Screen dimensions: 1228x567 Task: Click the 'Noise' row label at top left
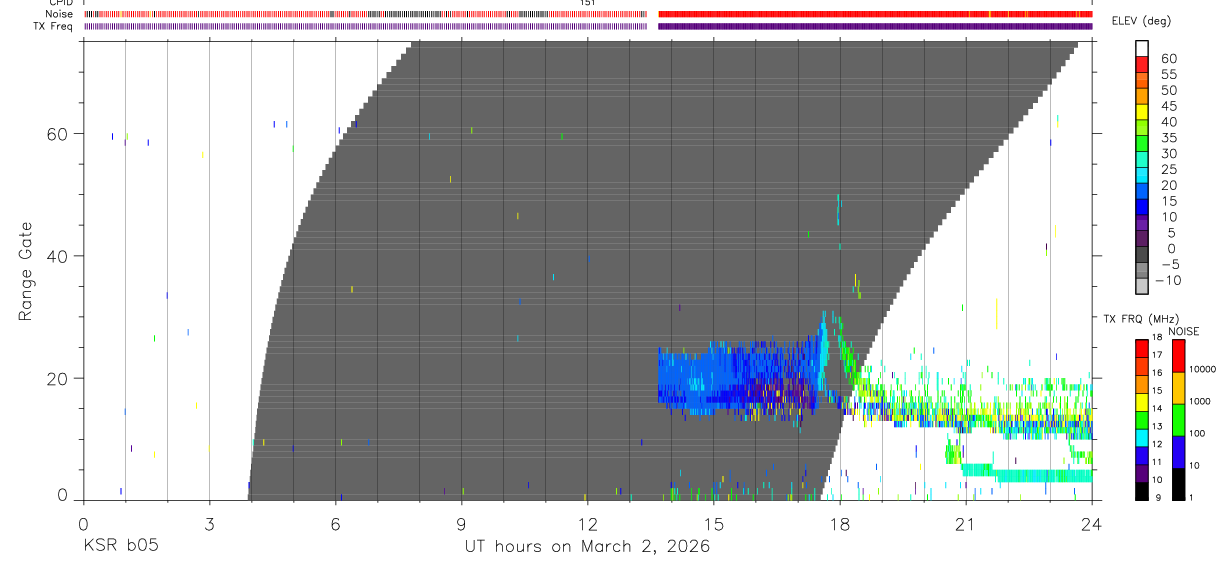click(59, 14)
